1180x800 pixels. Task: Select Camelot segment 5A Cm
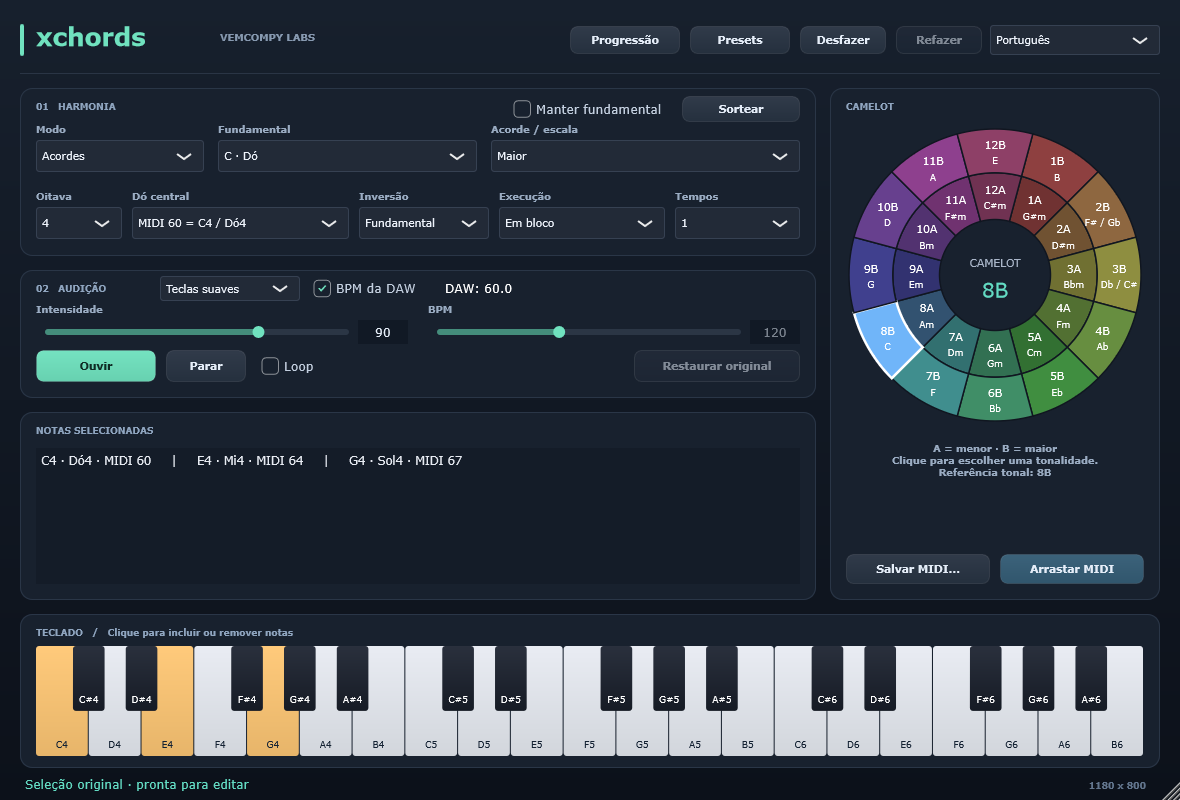[x=1034, y=345]
